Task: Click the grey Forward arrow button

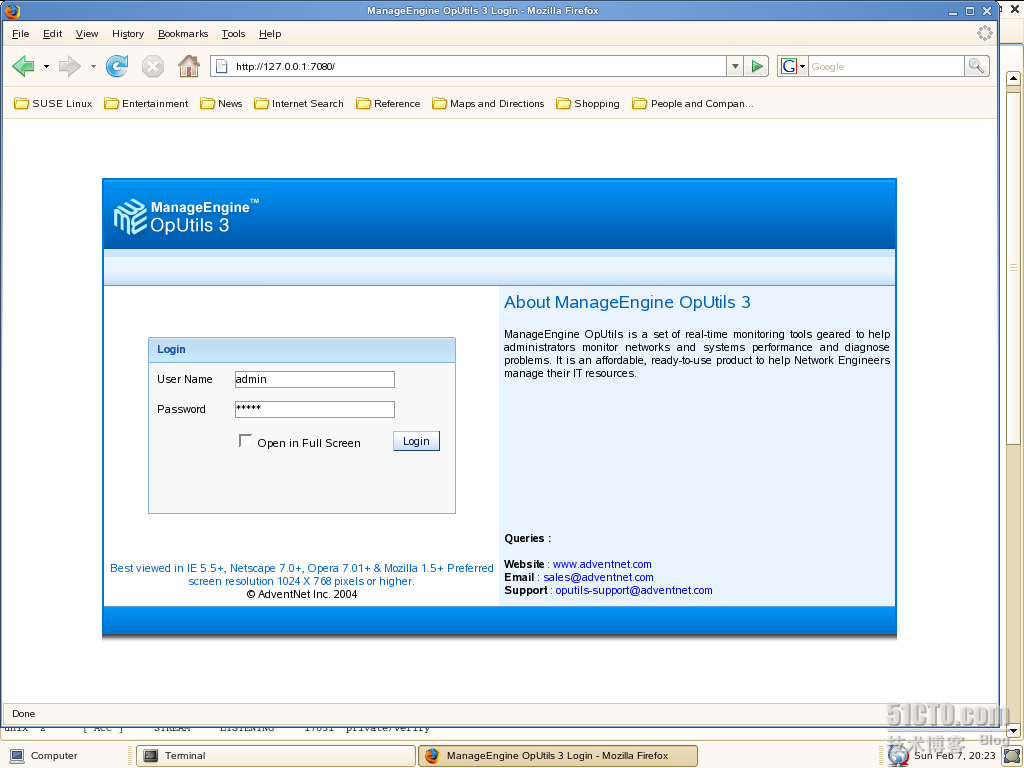Action: click(69, 66)
